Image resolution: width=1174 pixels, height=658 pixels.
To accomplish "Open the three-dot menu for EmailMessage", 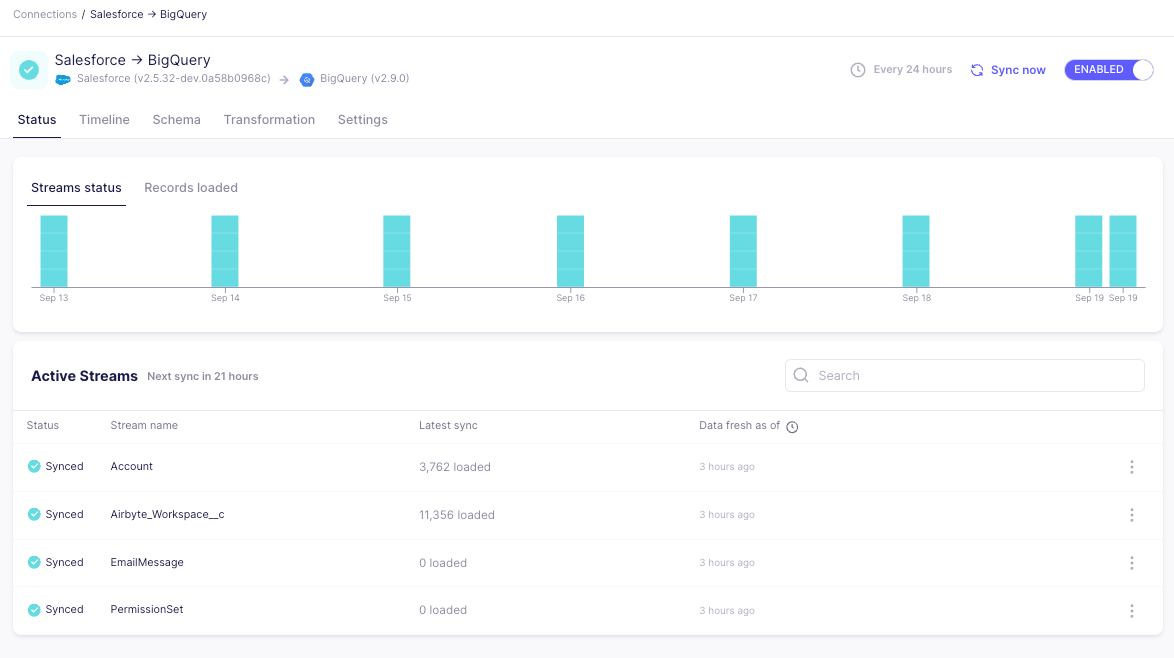I will coord(1131,562).
